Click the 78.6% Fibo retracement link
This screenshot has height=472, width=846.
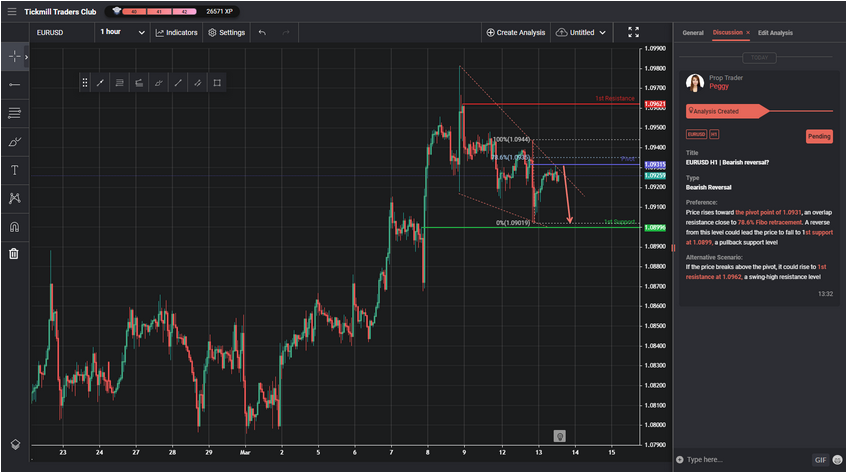tap(770, 222)
